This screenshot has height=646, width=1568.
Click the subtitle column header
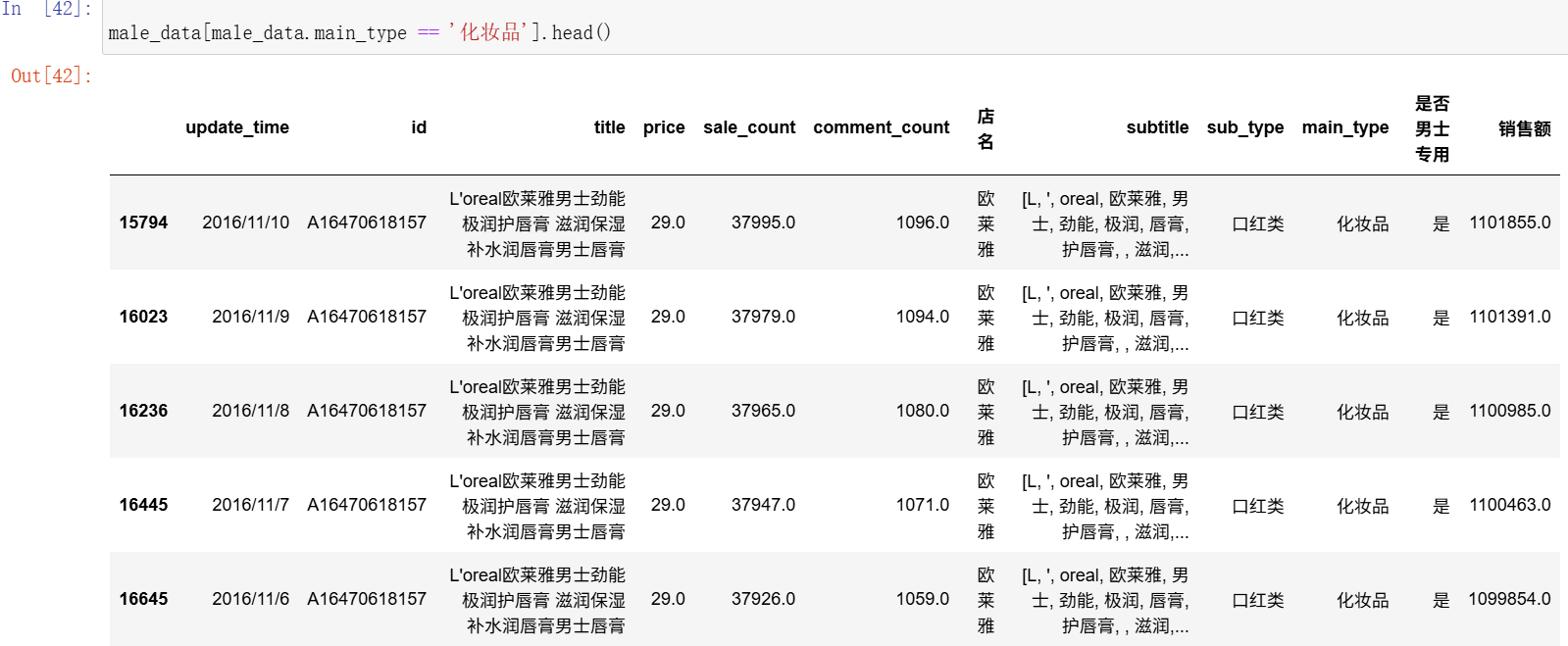tap(1157, 127)
